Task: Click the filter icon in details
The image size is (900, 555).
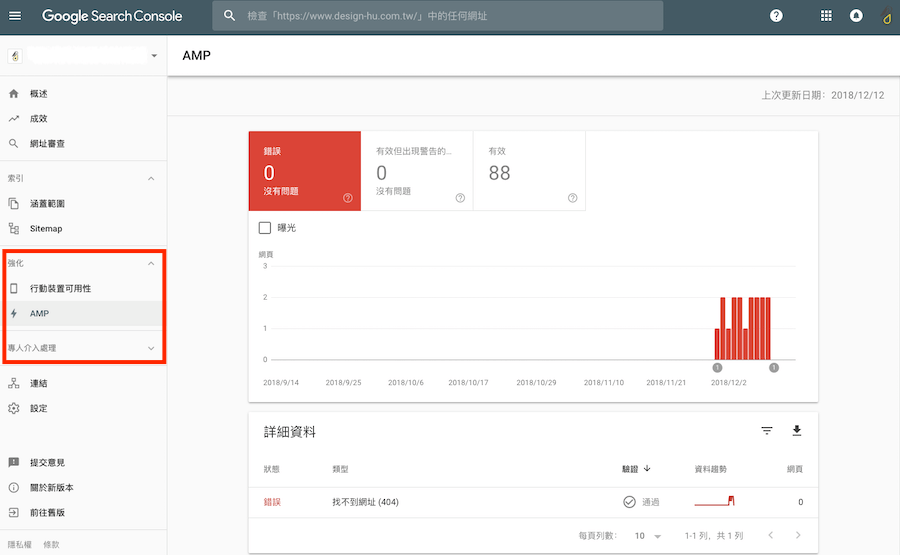Action: point(767,431)
